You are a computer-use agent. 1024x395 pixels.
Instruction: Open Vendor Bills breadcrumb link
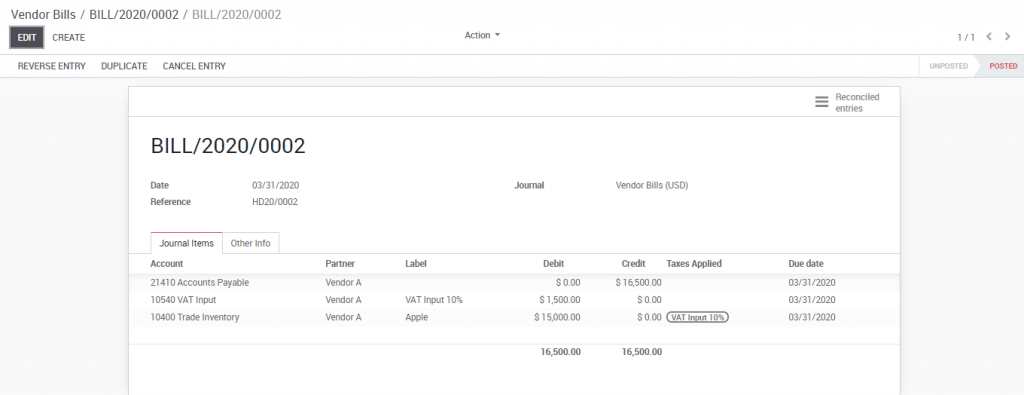43,14
